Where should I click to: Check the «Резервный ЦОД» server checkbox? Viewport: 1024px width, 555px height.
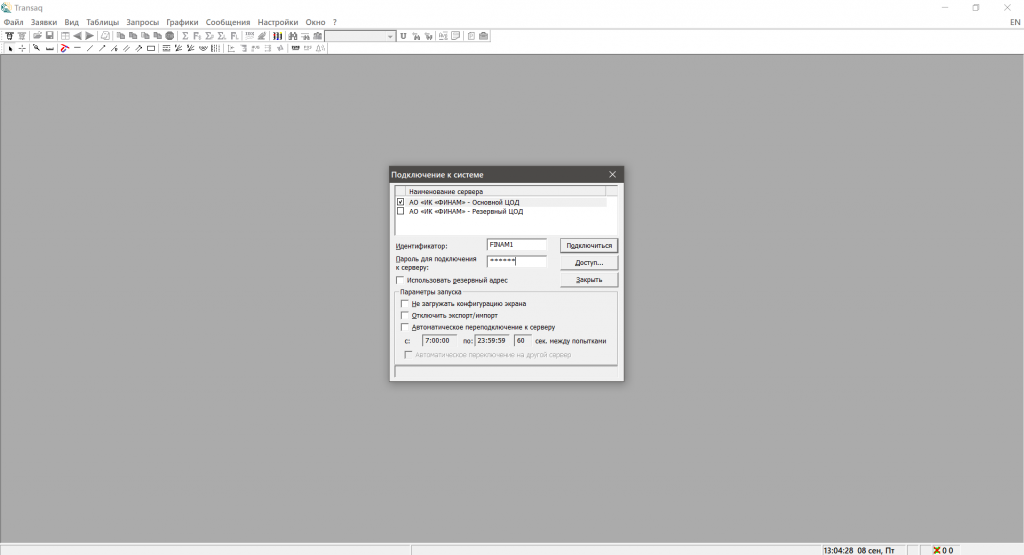401,212
